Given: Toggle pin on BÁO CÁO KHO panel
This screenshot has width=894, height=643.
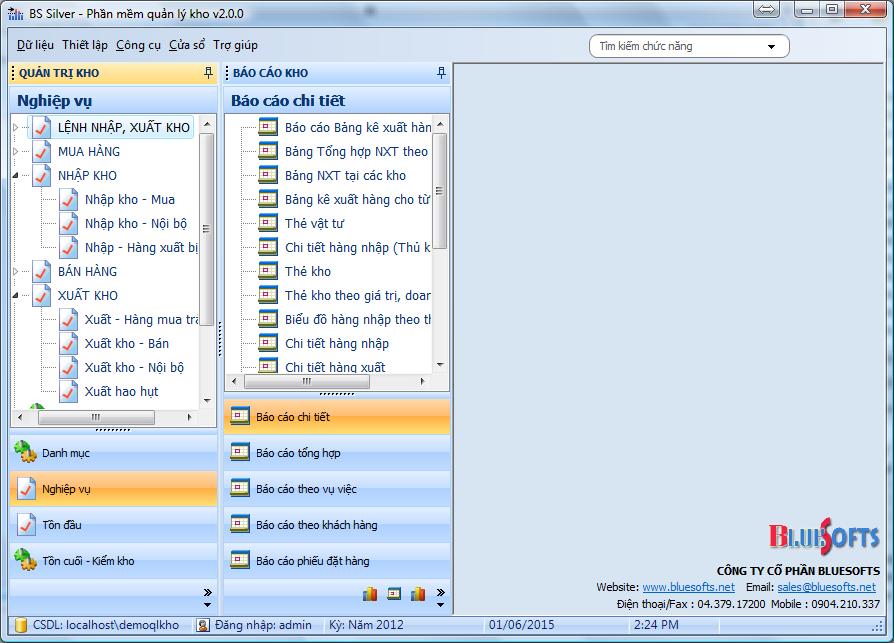Looking at the screenshot, I should pyautogui.click(x=442, y=73).
